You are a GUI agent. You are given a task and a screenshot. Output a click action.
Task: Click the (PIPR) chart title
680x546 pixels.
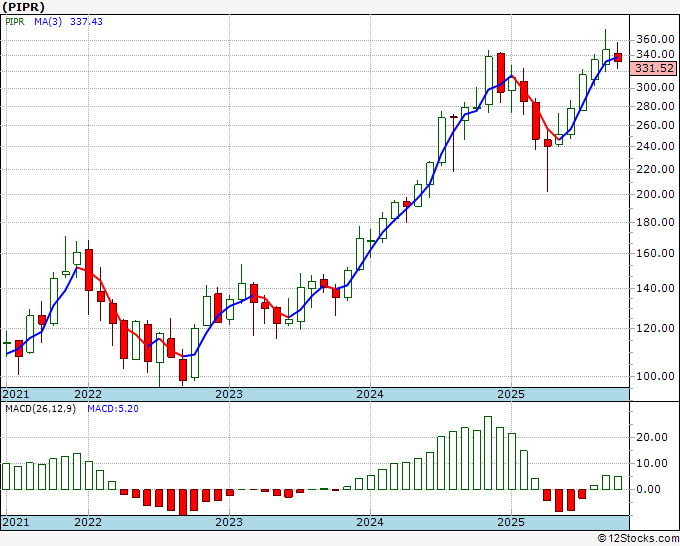tap(23, 7)
